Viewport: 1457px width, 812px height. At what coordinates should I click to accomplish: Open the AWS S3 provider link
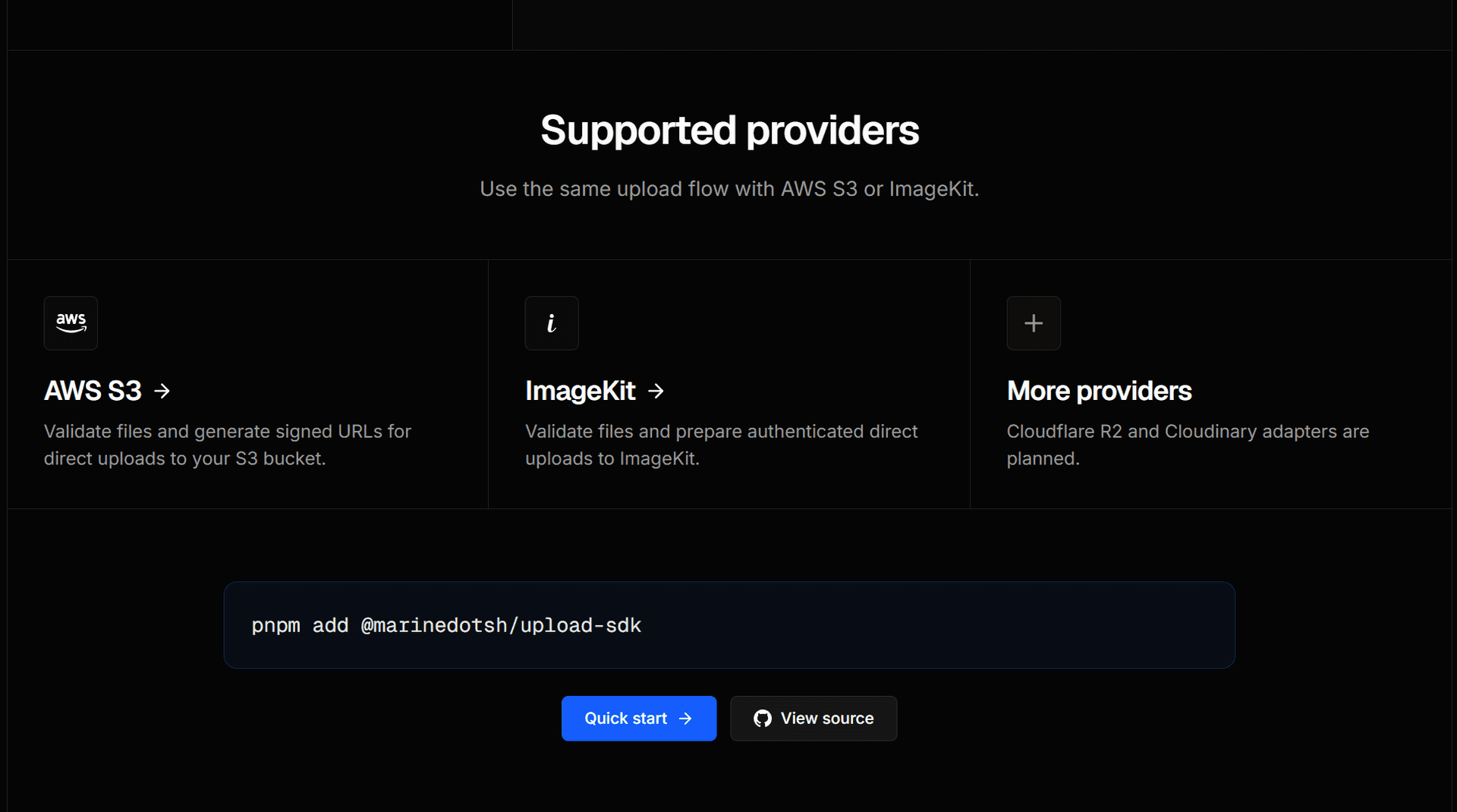tap(107, 391)
